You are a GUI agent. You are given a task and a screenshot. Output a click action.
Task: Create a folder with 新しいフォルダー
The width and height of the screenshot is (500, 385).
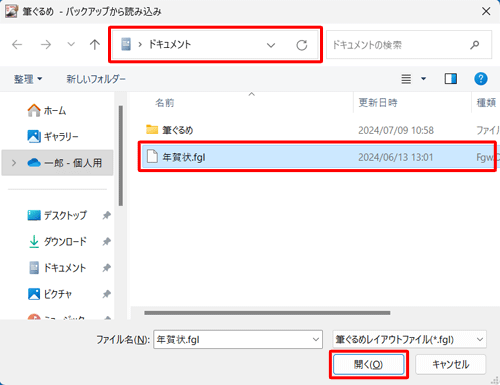click(96, 79)
